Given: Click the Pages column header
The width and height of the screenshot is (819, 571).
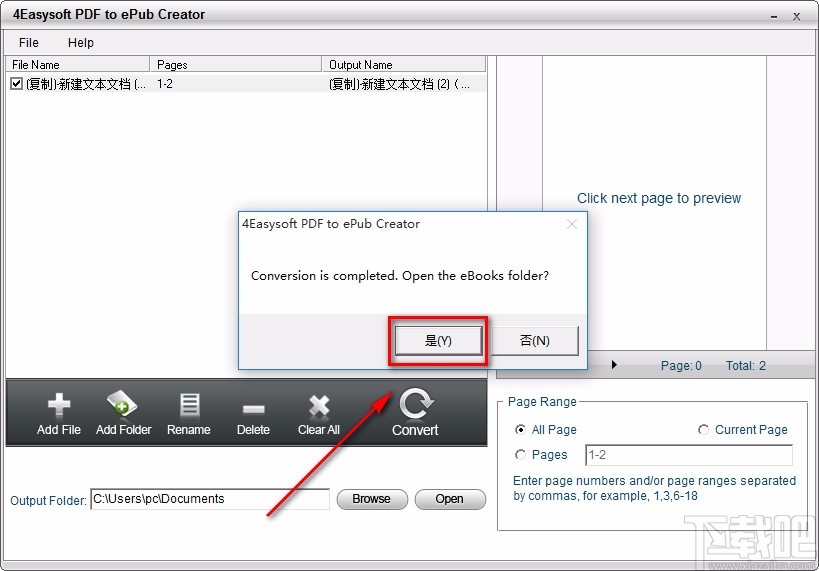Looking at the screenshot, I should 236,64.
